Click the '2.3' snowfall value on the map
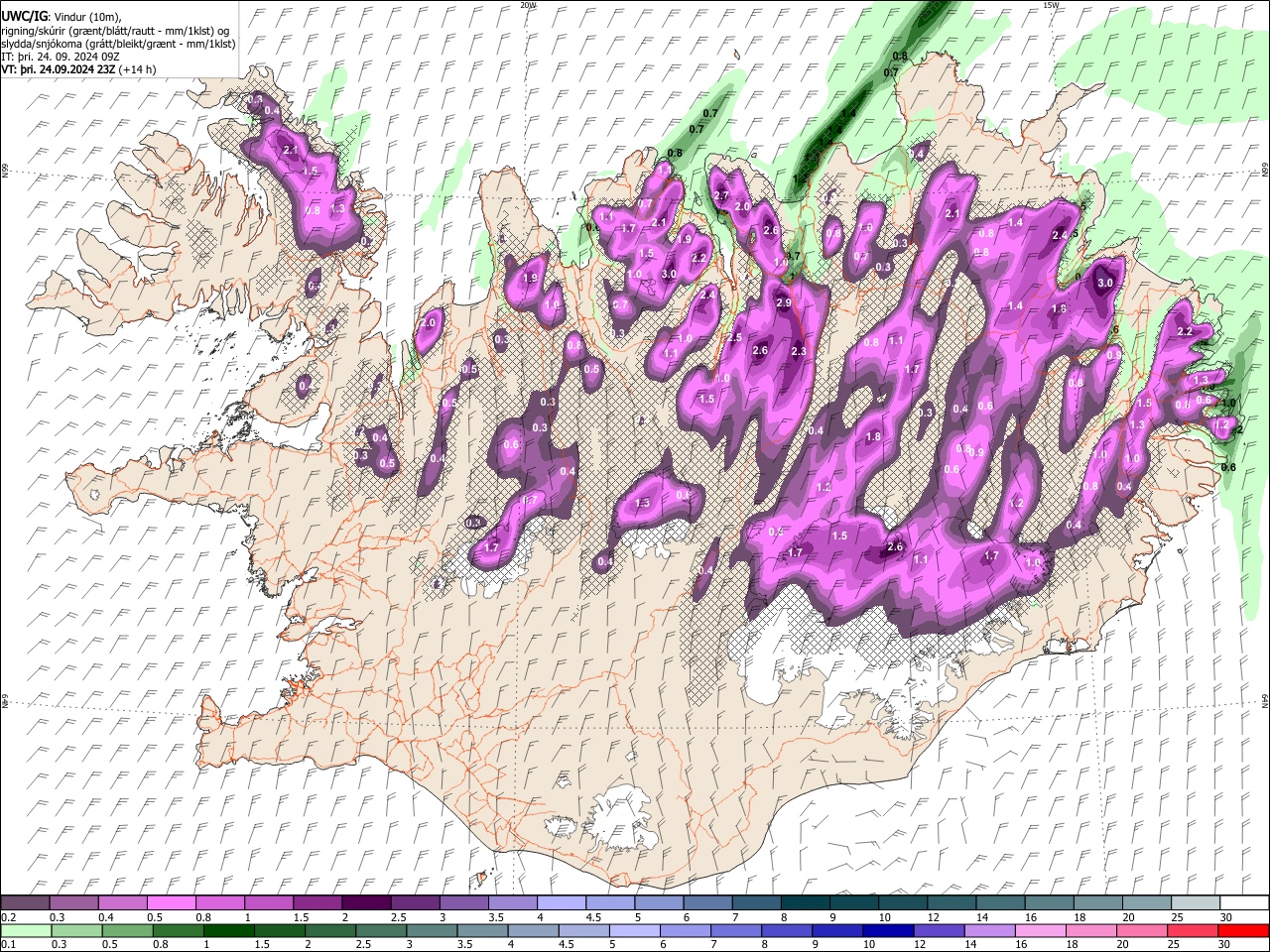Viewport: 1270px width, 952px height. point(799,351)
